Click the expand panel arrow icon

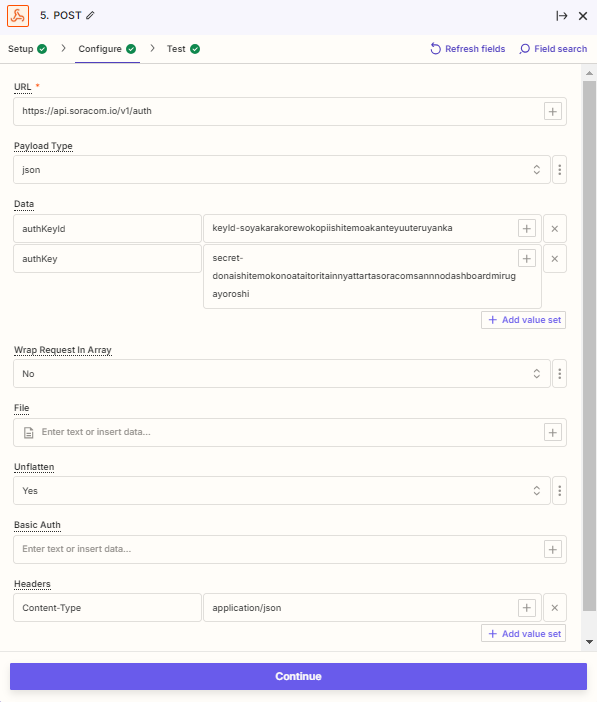pos(562,16)
